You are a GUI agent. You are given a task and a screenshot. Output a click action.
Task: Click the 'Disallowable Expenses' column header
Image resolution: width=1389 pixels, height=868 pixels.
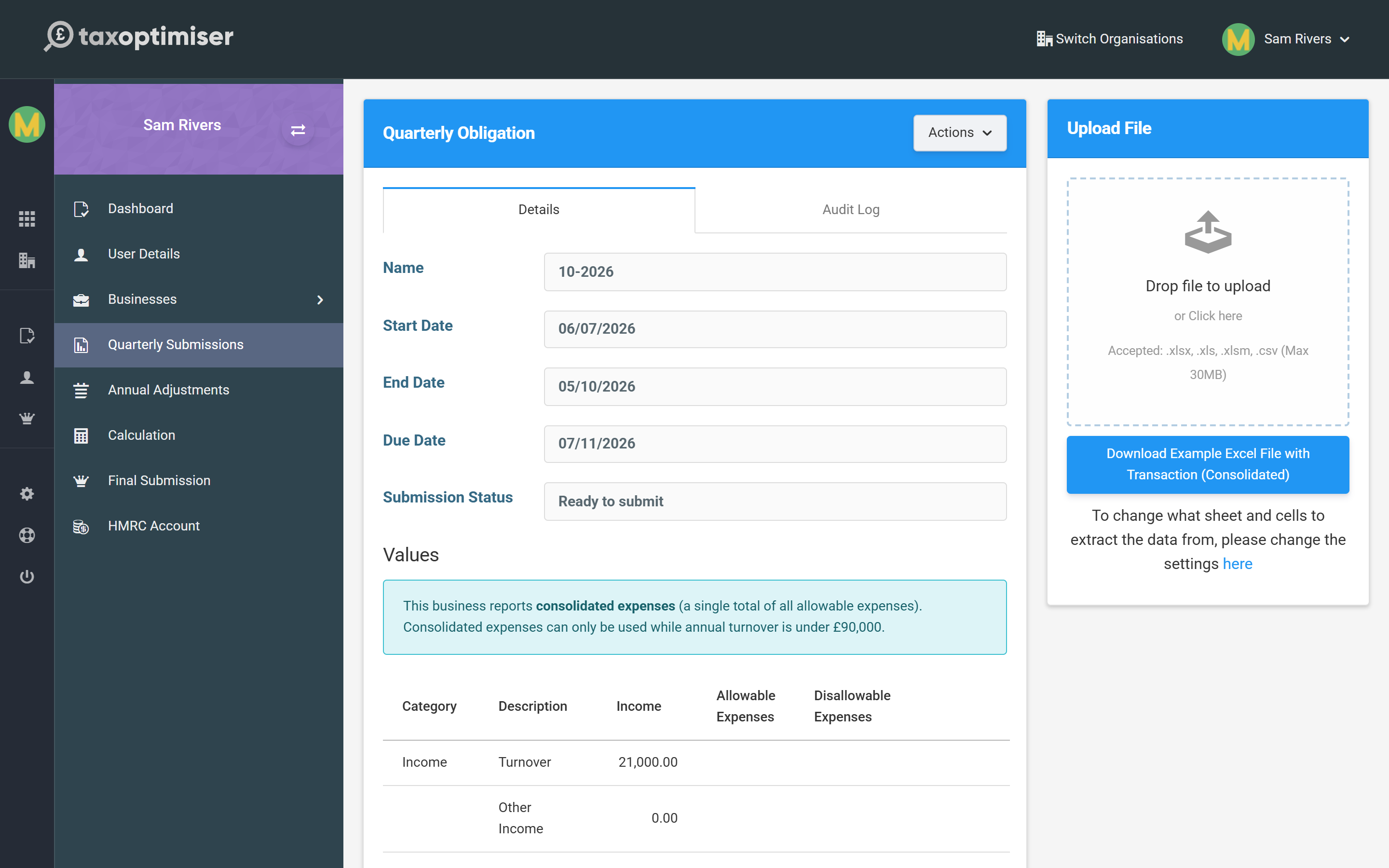[852, 706]
